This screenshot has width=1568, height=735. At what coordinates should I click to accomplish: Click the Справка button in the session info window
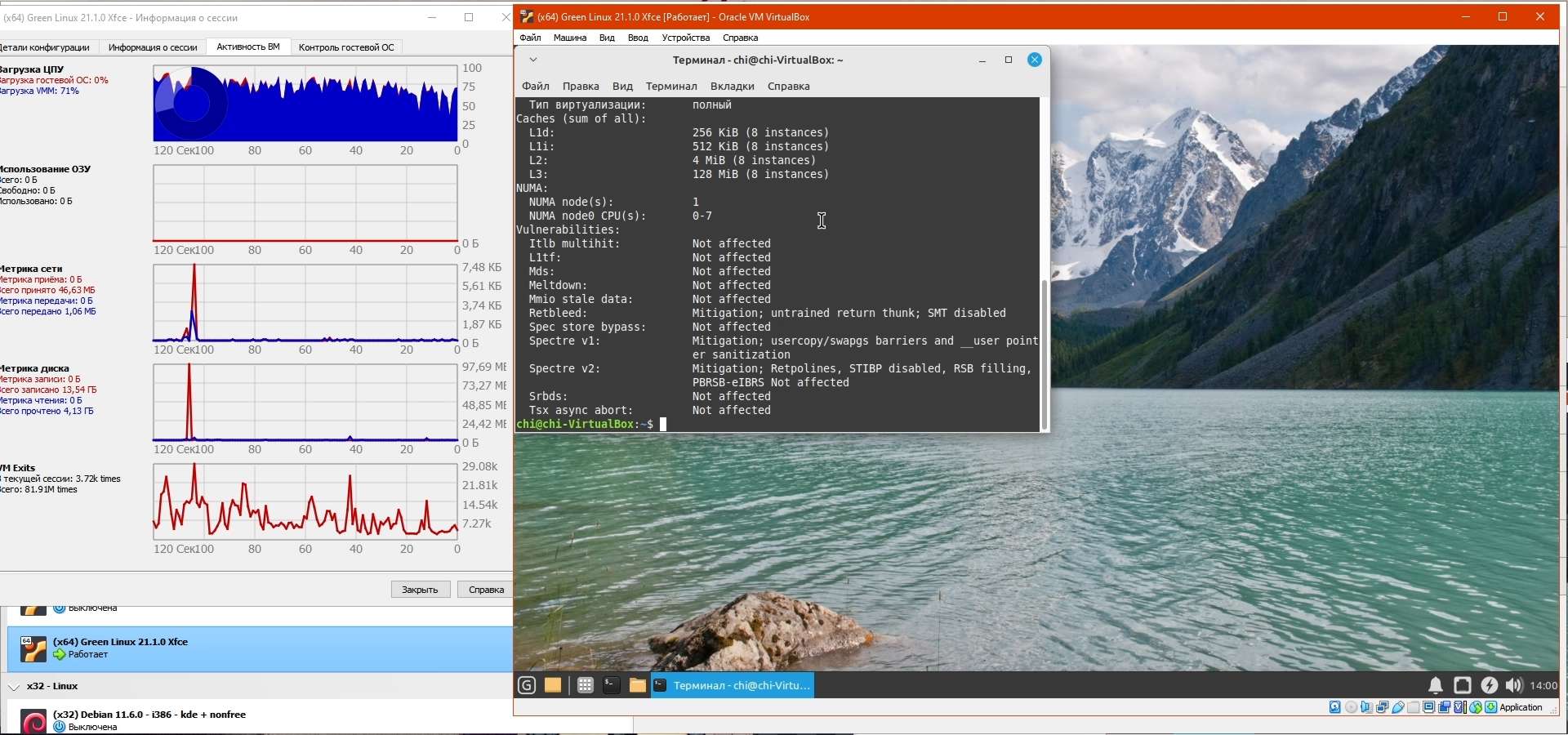[486, 590]
